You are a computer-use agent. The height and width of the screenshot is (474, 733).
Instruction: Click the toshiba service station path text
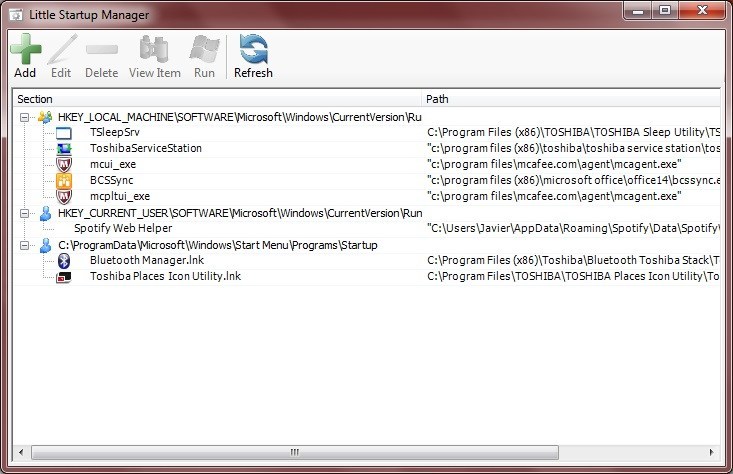[x=573, y=148]
